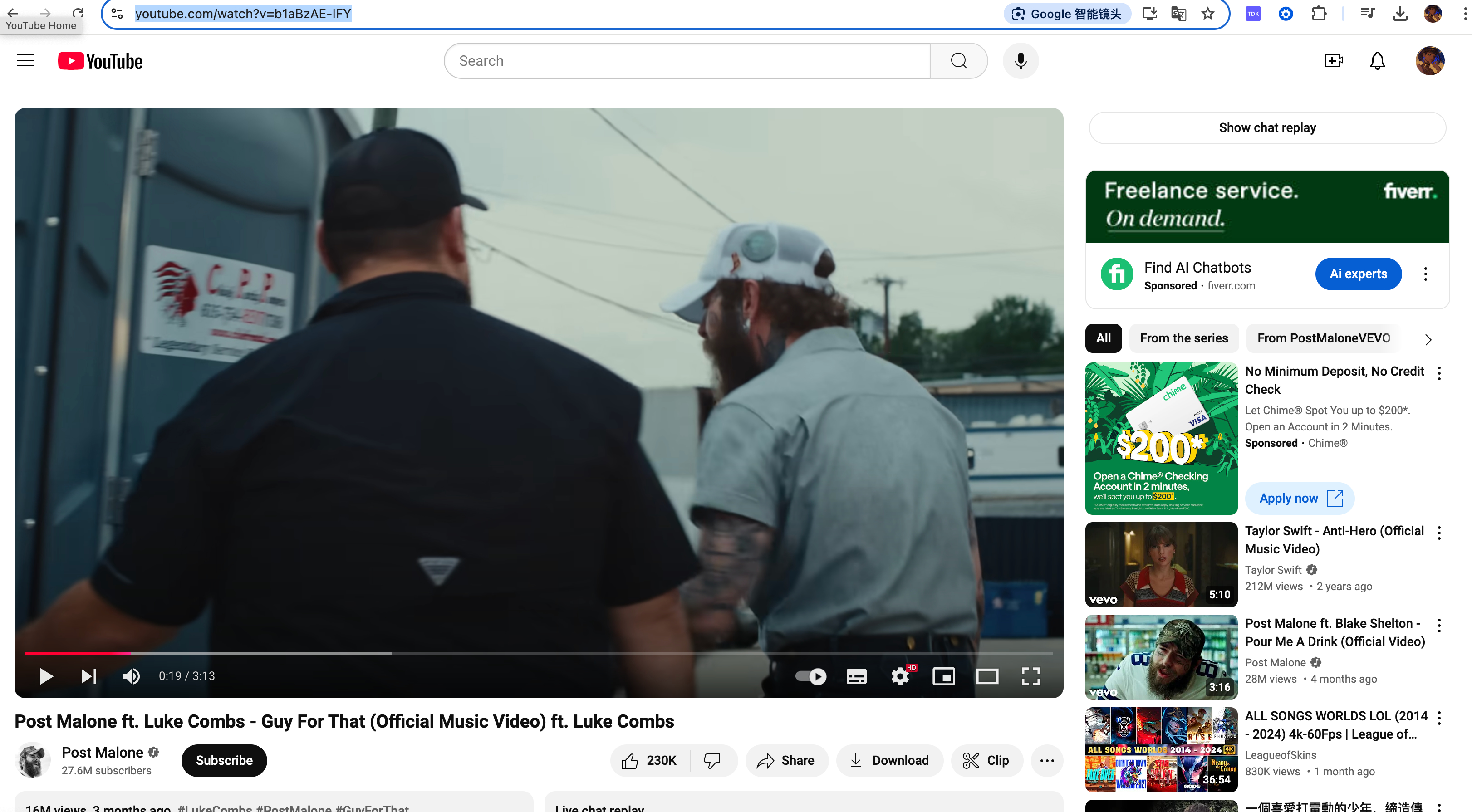This screenshot has width=1472, height=812.
Task: Open browser media controls icon
Action: click(x=1368, y=13)
